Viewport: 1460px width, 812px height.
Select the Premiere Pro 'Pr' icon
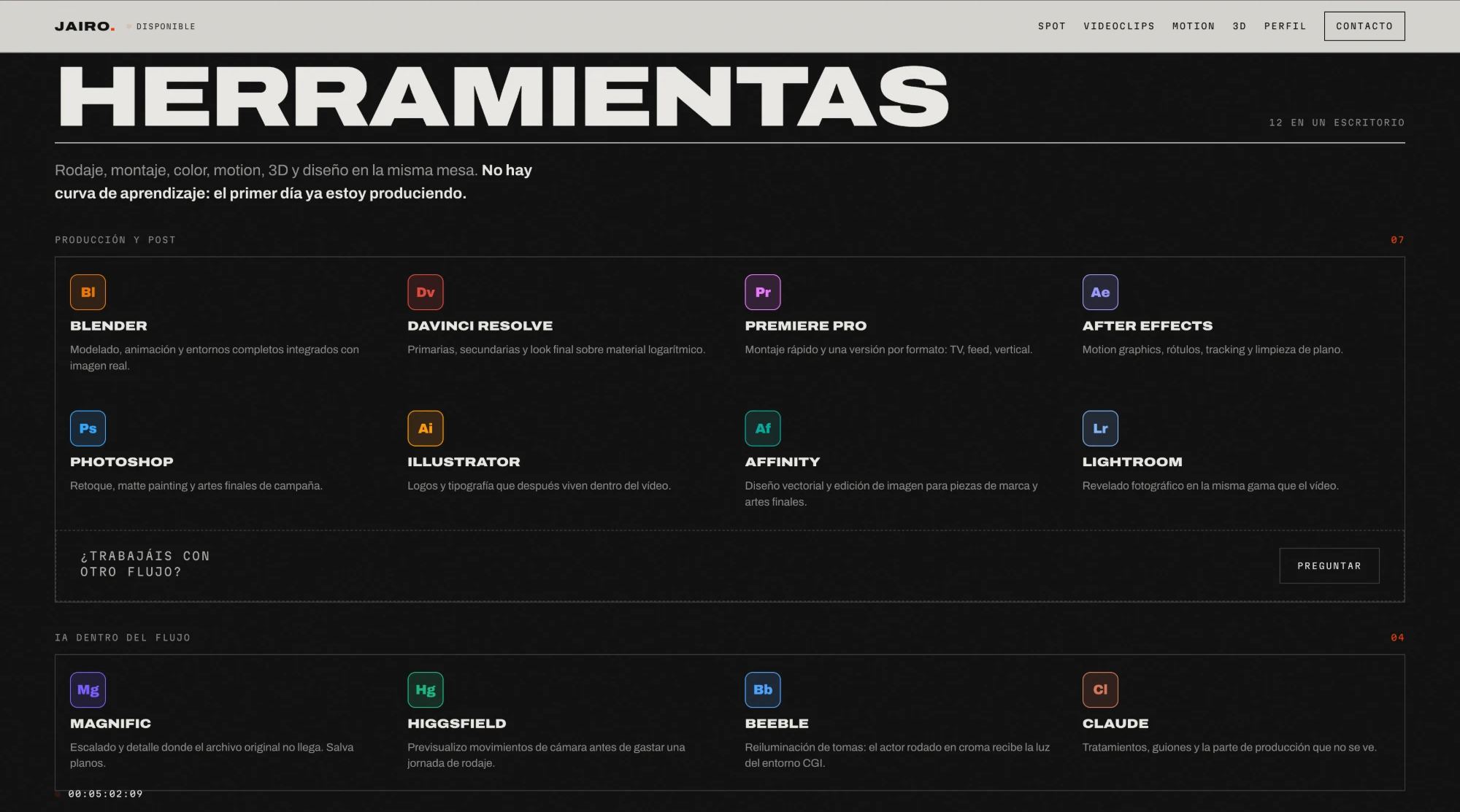coord(762,292)
